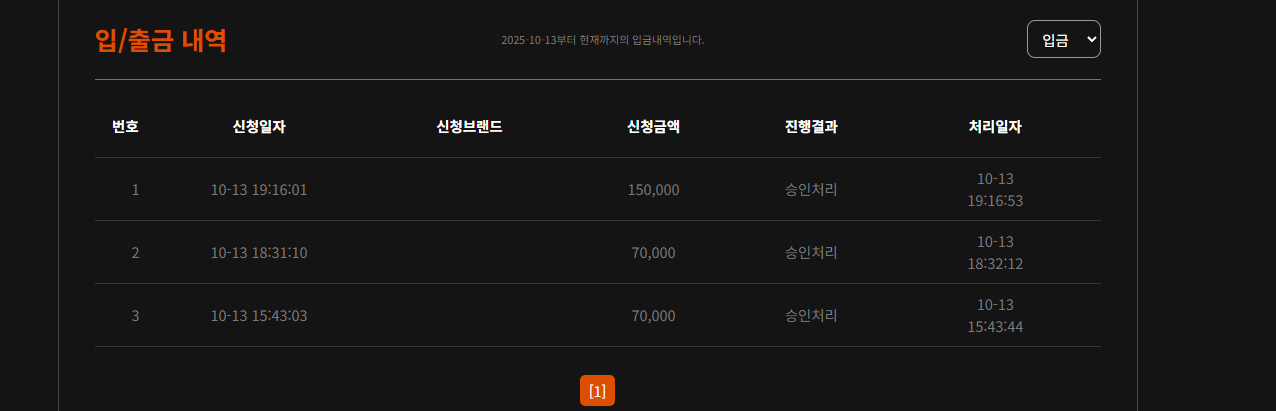Viewport: 1276px width, 411px height.
Task: Select request date 10-13 15:43:03
Action: point(259,316)
